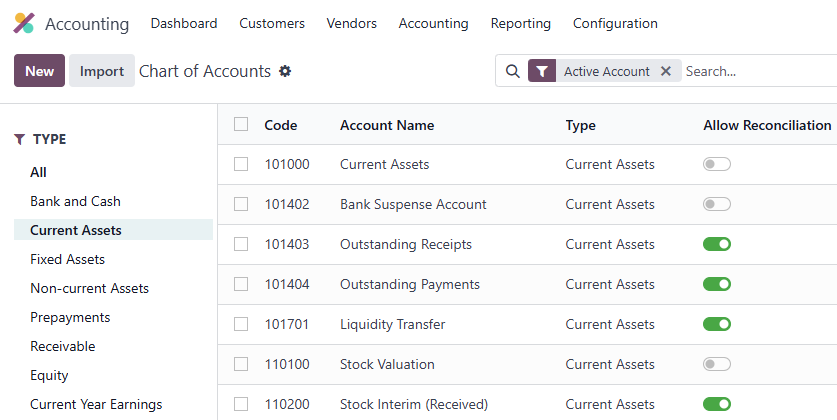The image size is (837, 420).
Task: Enable reconciliation for Current Assets 101000
Action: pos(716,164)
